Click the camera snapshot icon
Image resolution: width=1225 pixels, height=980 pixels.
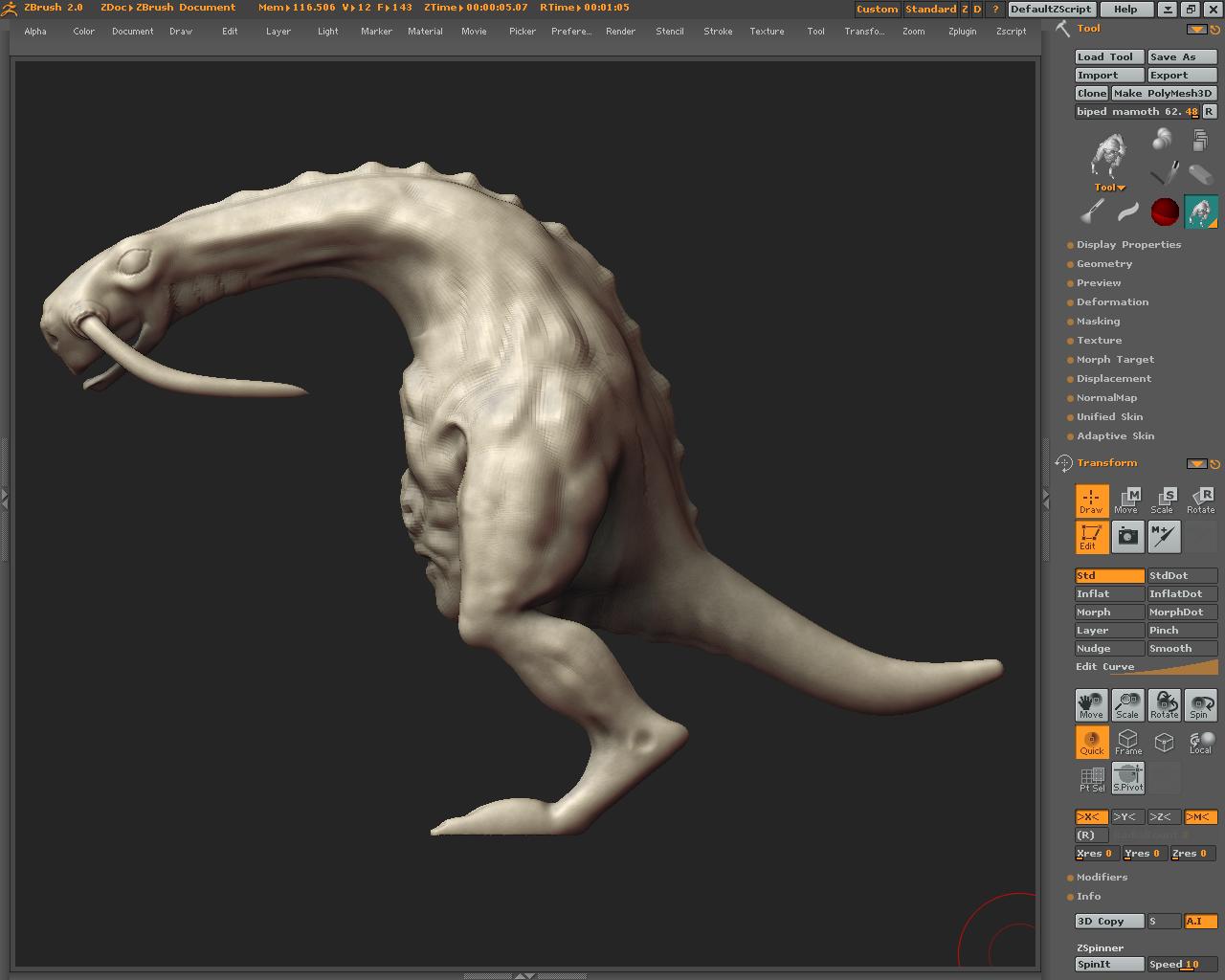click(1128, 537)
